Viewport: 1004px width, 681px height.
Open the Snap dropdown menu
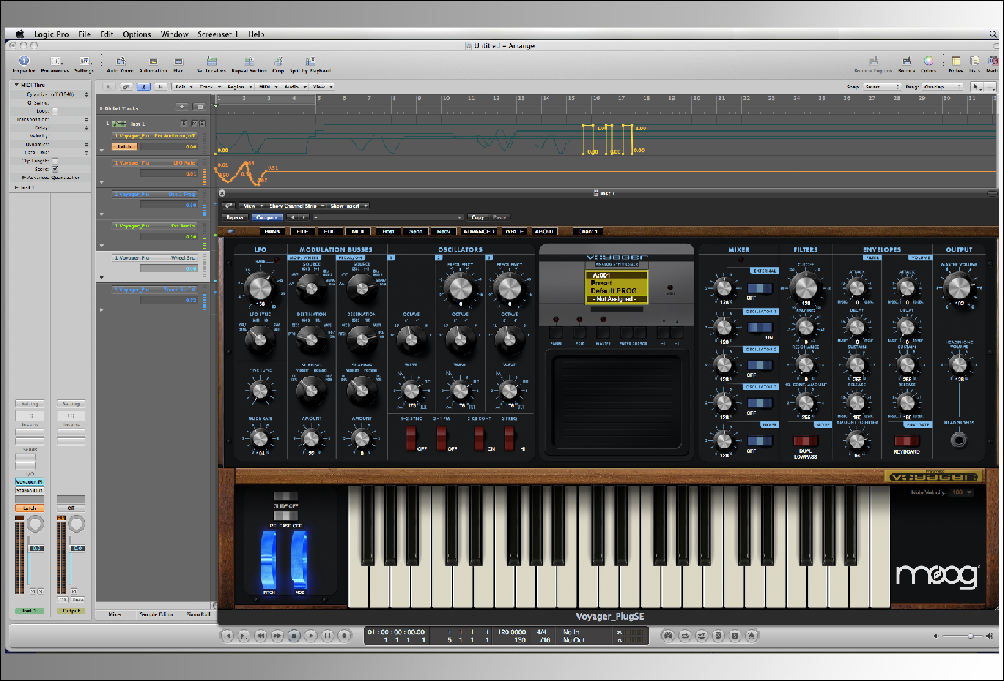880,87
